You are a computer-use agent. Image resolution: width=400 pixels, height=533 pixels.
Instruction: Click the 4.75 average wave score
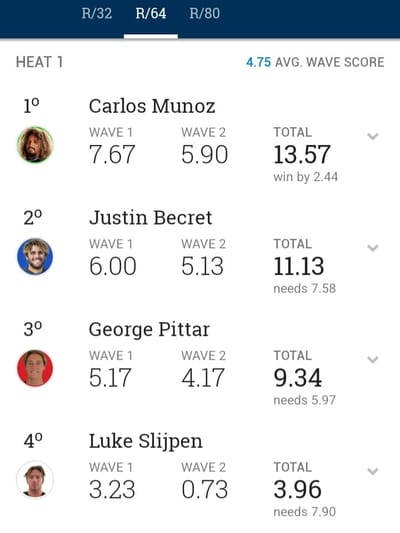point(258,63)
